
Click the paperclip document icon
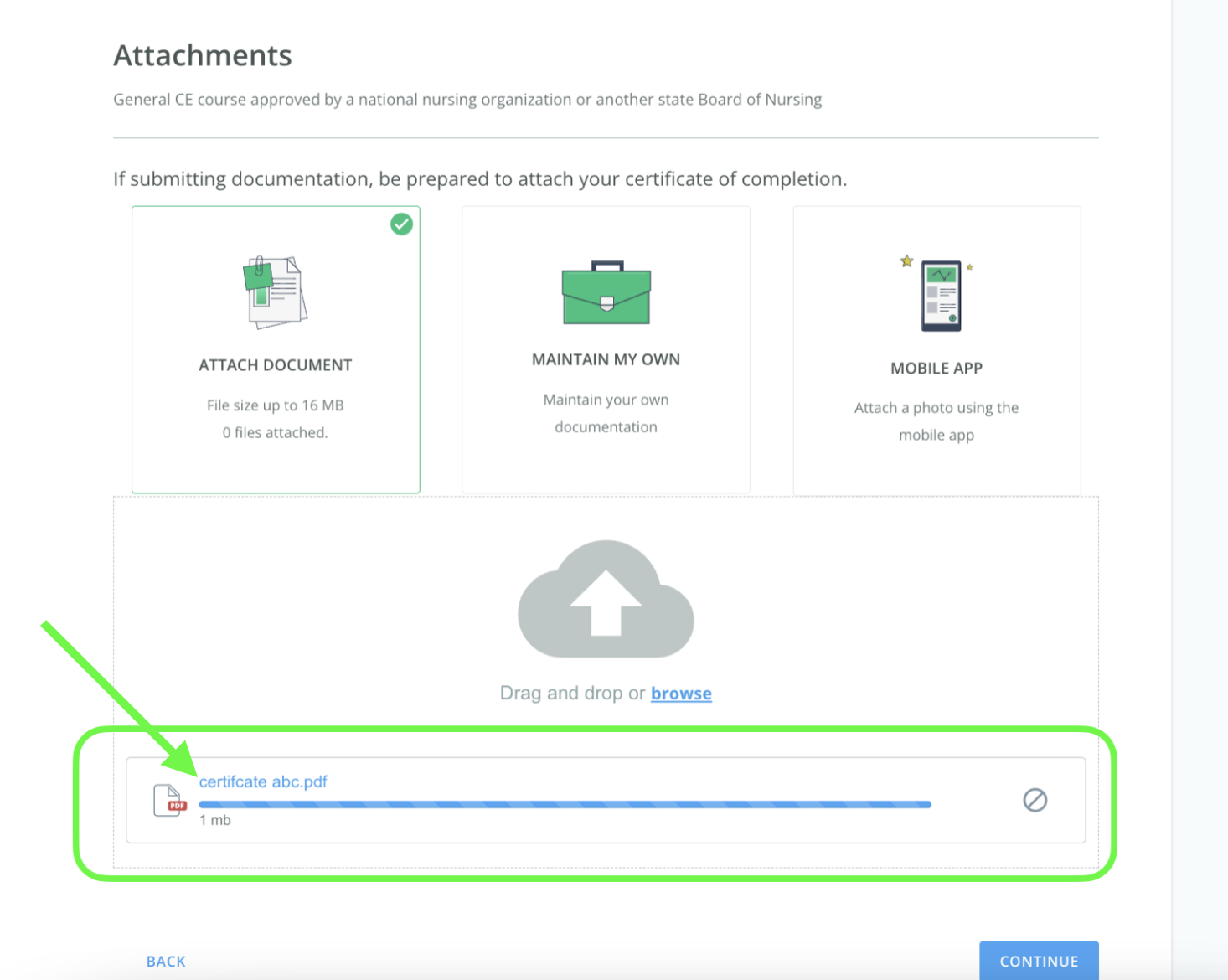(275, 291)
